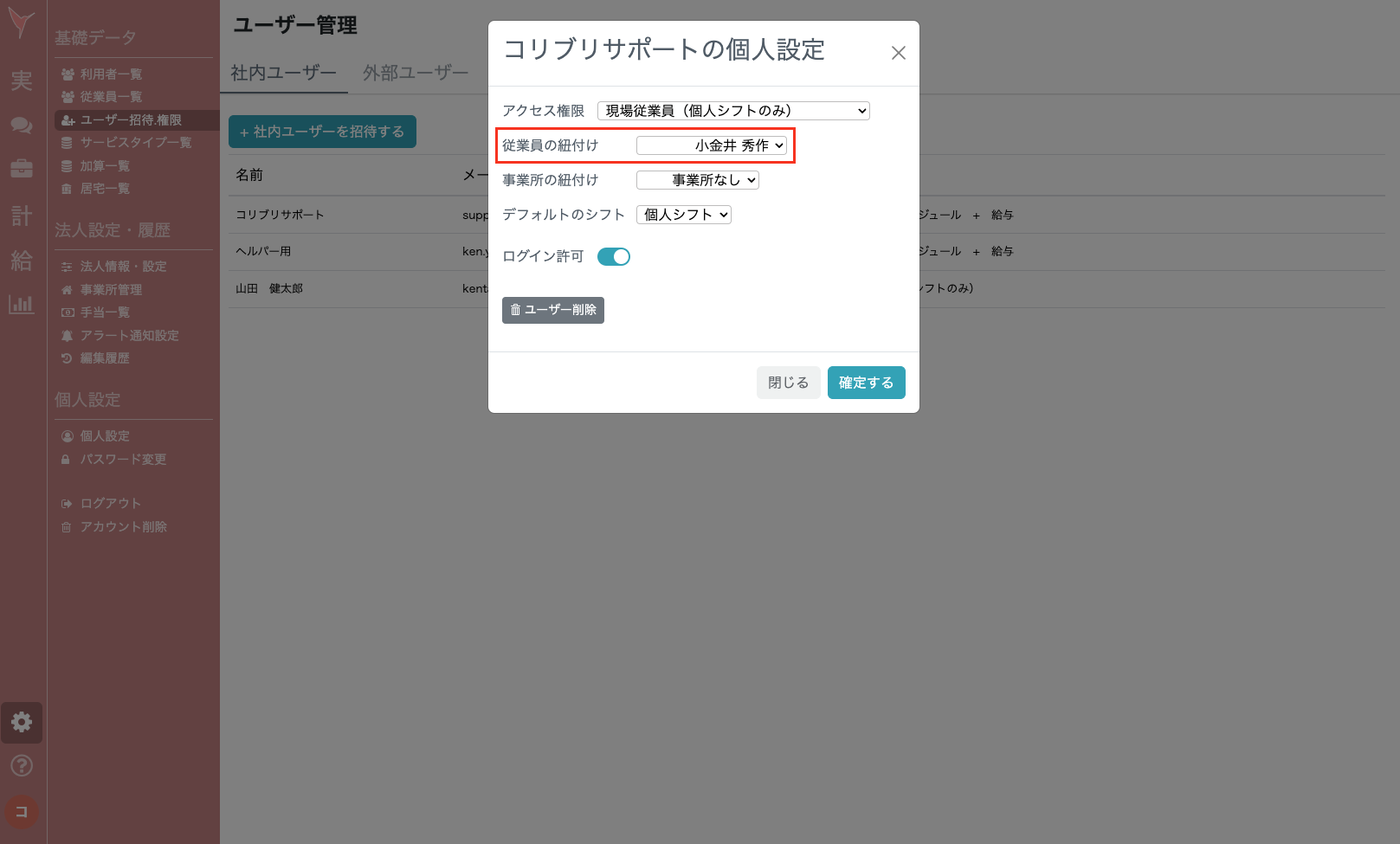Switch to the 外部ユーザー tab

pyautogui.click(x=416, y=73)
